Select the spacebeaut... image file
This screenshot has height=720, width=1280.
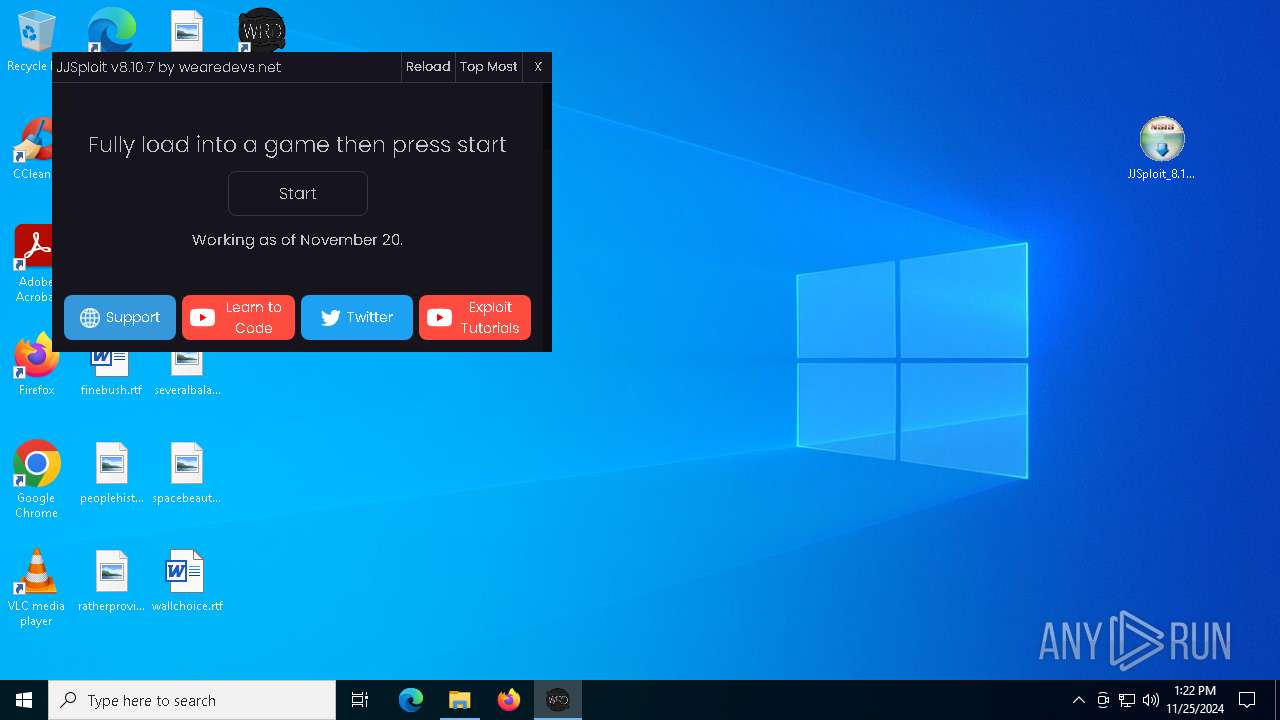tap(187, 473)
